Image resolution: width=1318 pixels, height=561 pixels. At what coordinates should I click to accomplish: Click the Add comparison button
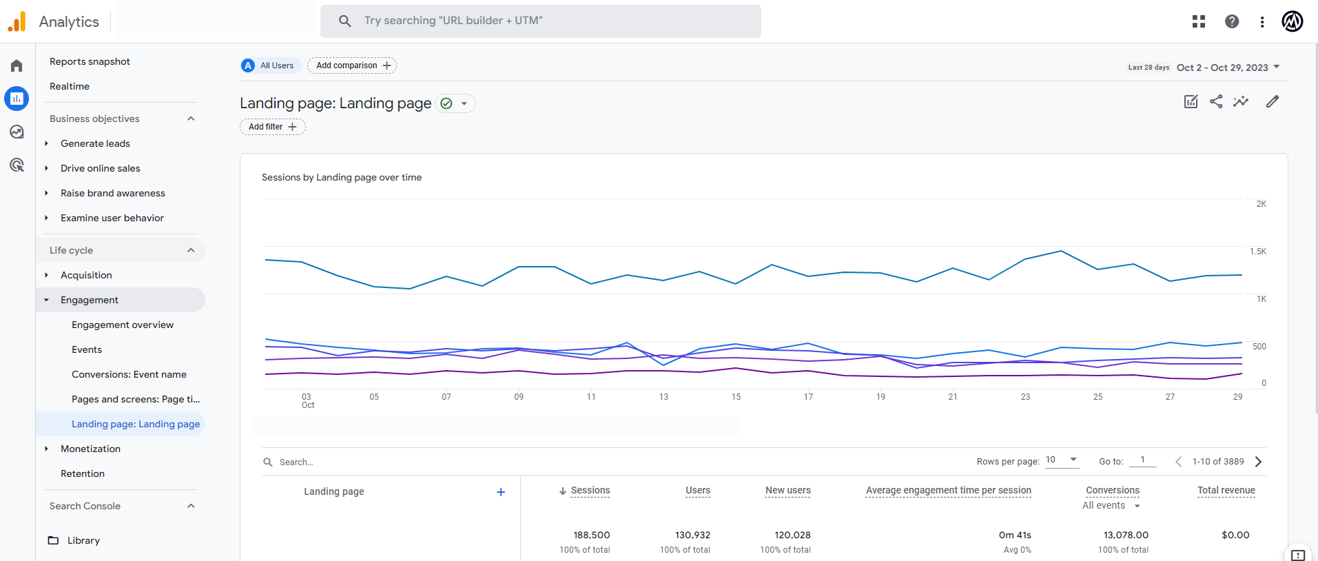pos(352,66)
